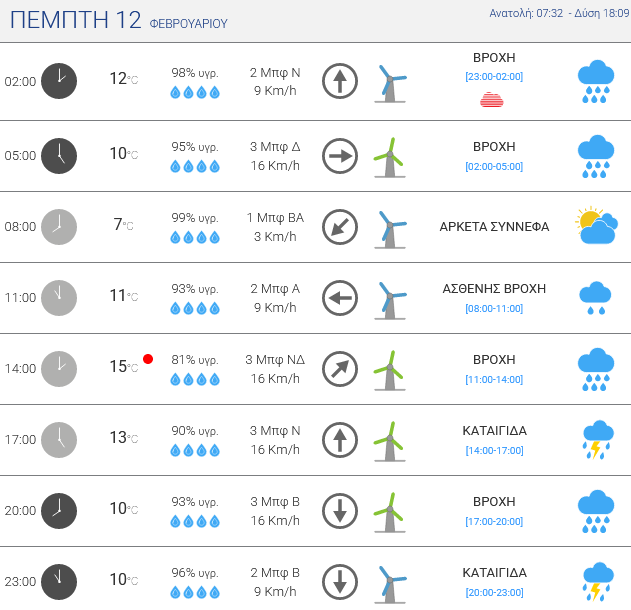Click the blue windmill icon at 23:00
The height and width of the screenshot is (610, 631).
[390, 582]
